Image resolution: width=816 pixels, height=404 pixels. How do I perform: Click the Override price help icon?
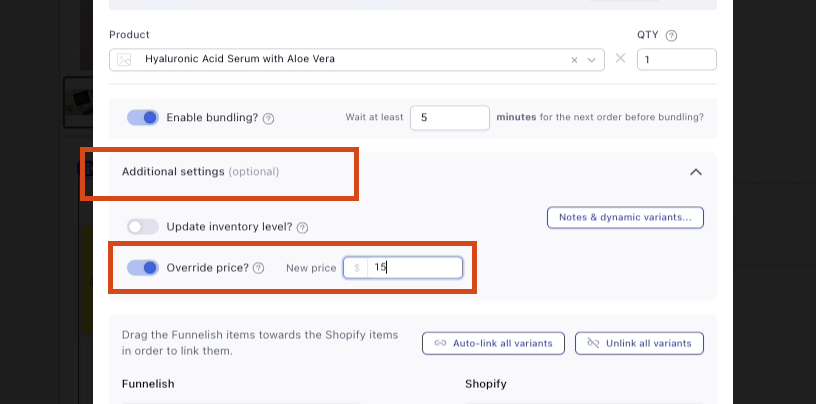[x=258, y=268]
